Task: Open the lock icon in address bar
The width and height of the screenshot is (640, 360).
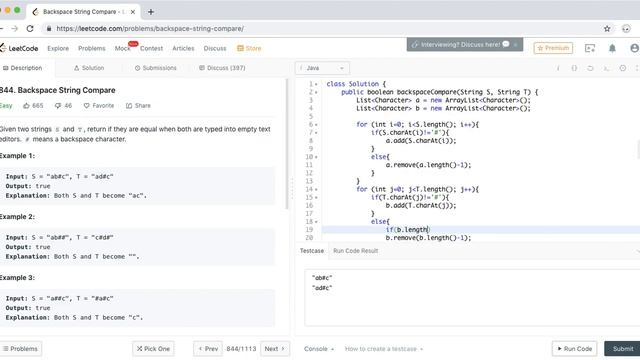Action: [x=49, y=29]
